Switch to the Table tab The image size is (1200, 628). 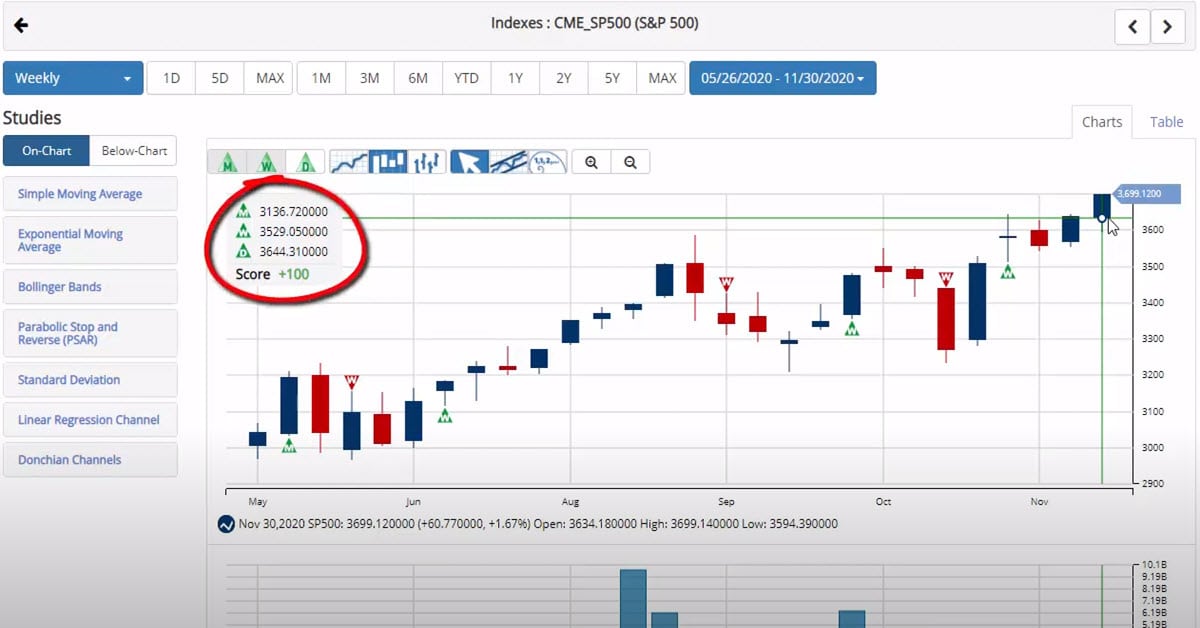[x=1166, y=122]
